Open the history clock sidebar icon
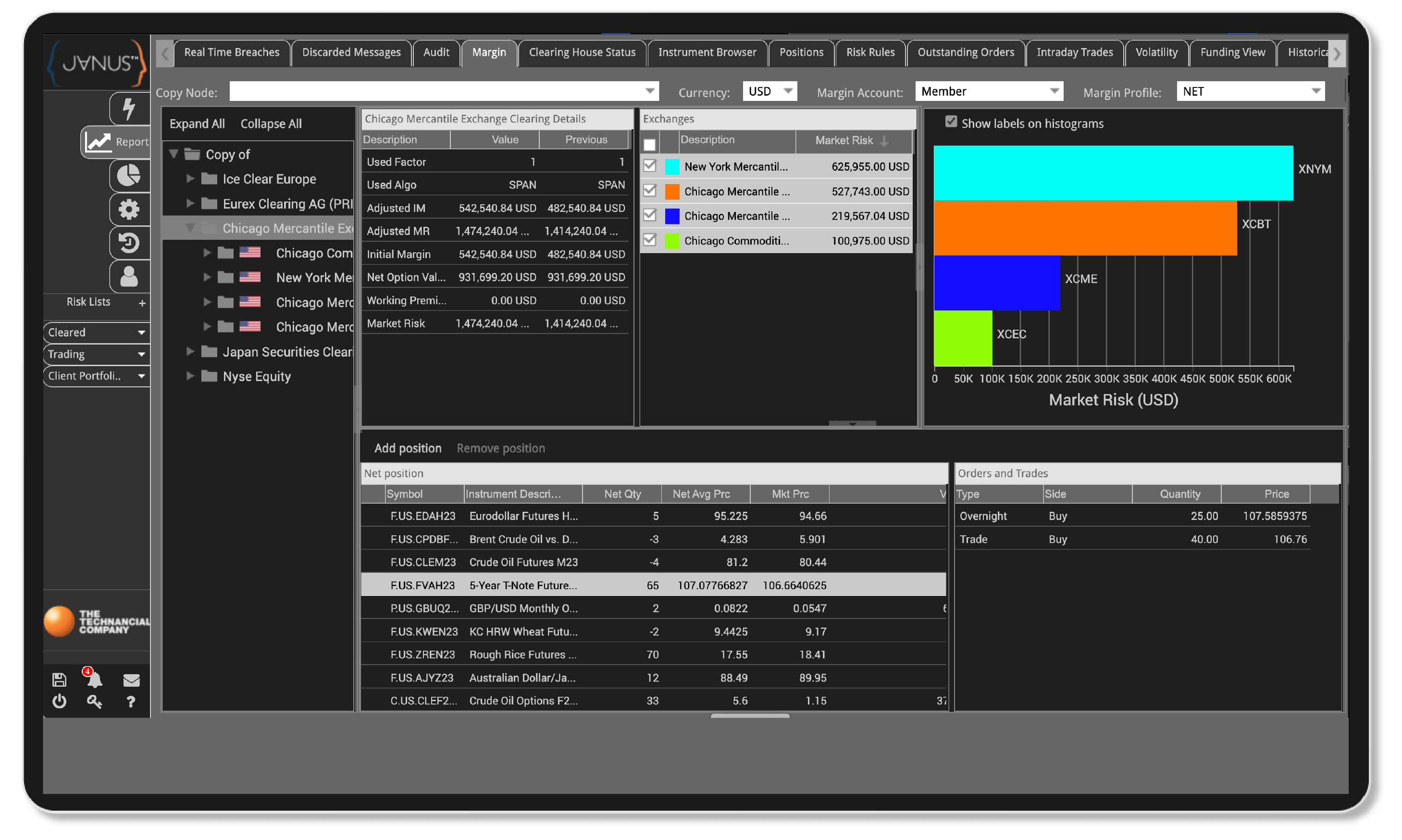1402x840 pixels. point(129,243)
